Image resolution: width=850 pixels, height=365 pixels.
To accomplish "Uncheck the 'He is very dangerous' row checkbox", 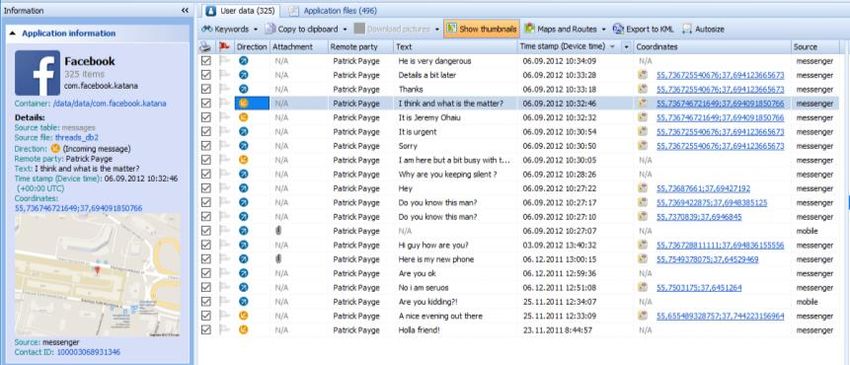I will (x=205, y=61).
